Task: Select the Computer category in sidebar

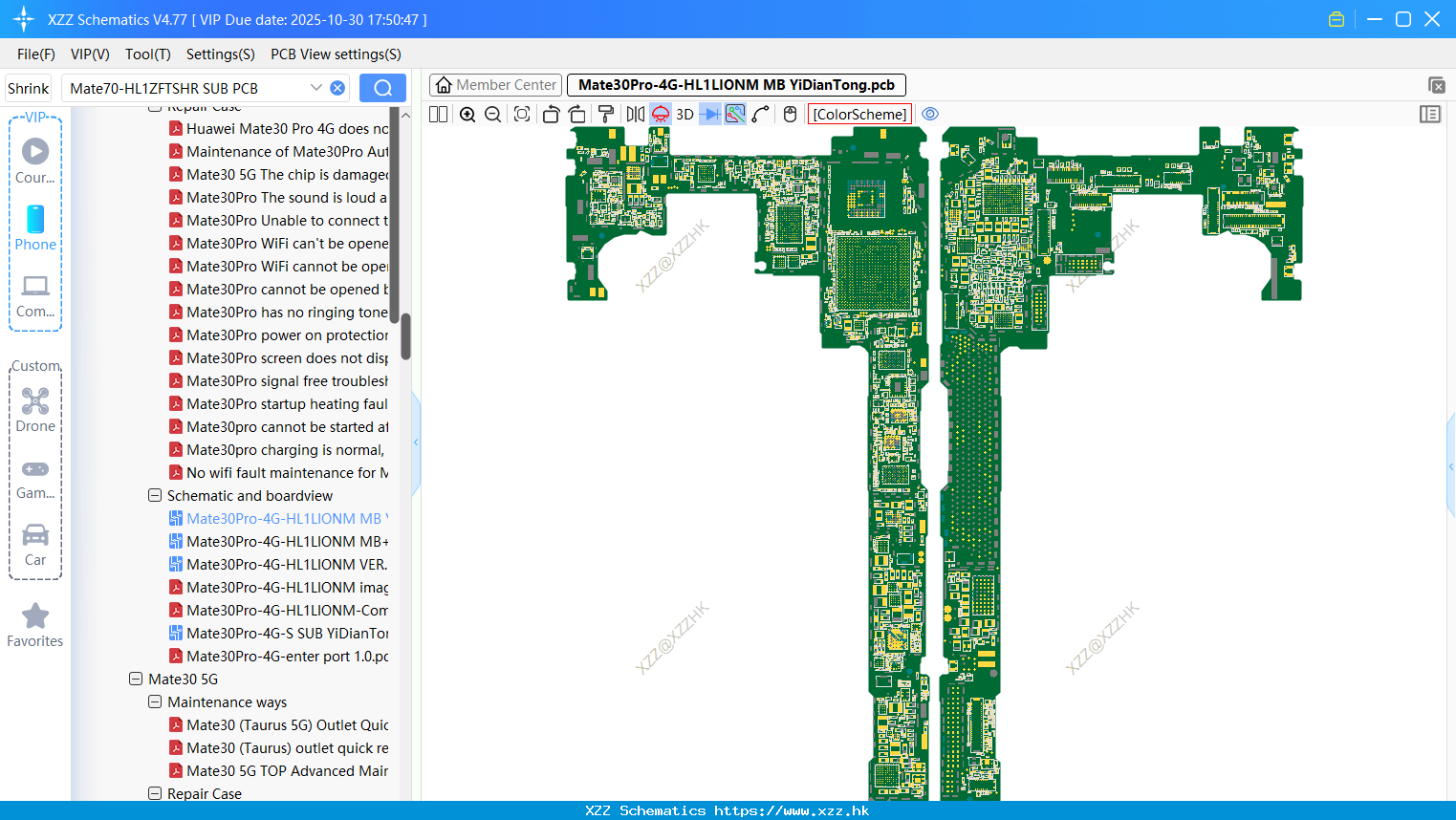Action: pyautogui.click(x=35, y=295)
